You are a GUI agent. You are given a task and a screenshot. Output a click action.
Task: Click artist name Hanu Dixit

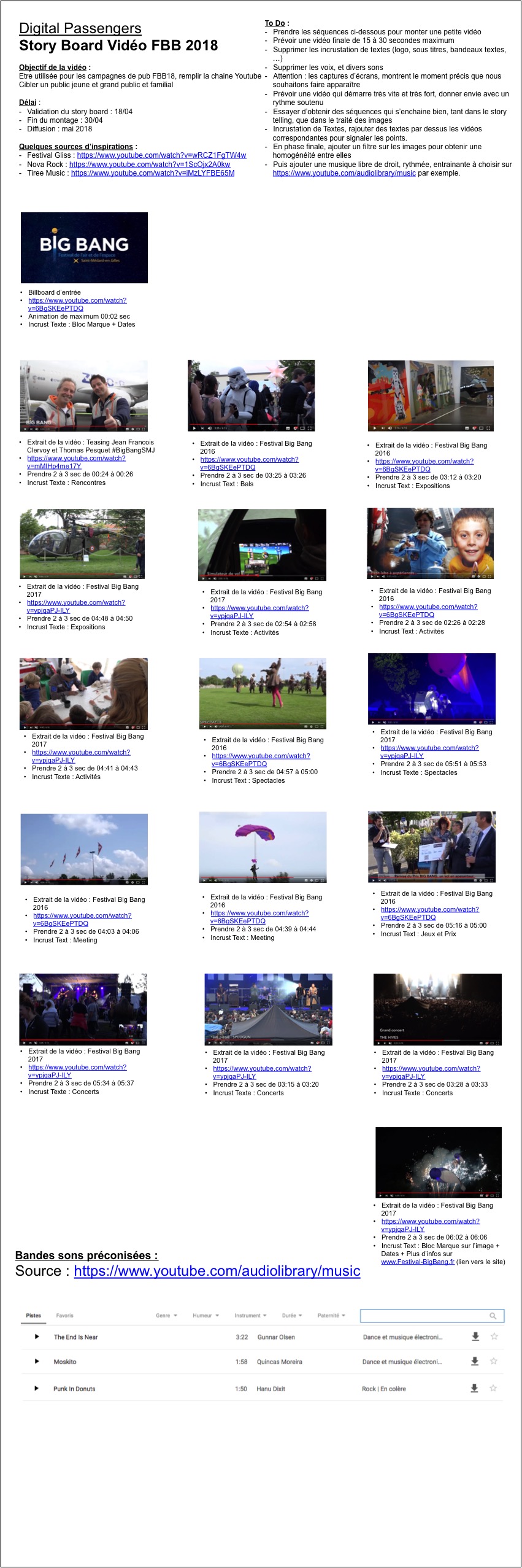pyautogui.click(x=271, y=1389)
